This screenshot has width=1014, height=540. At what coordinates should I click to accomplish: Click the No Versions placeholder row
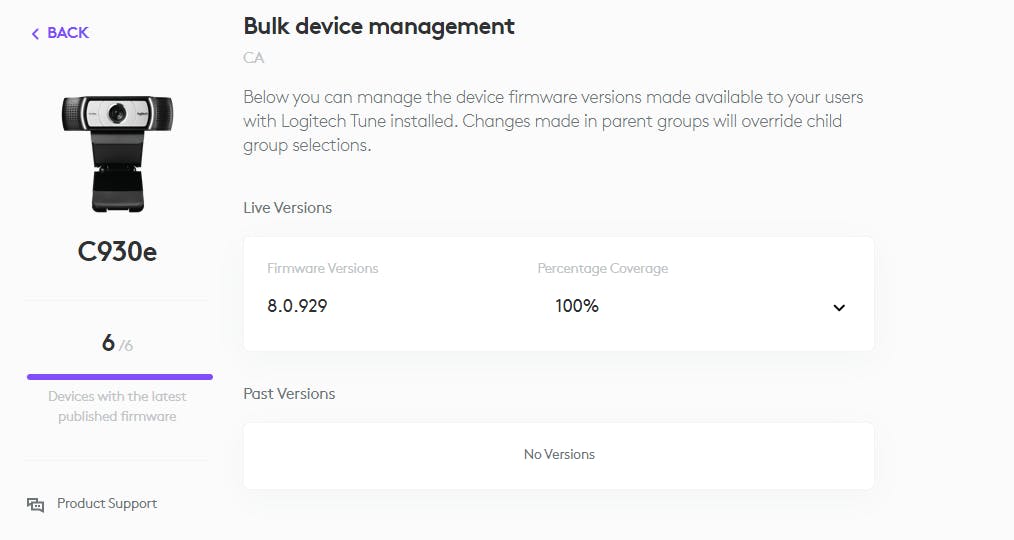(x=558, y=455)
